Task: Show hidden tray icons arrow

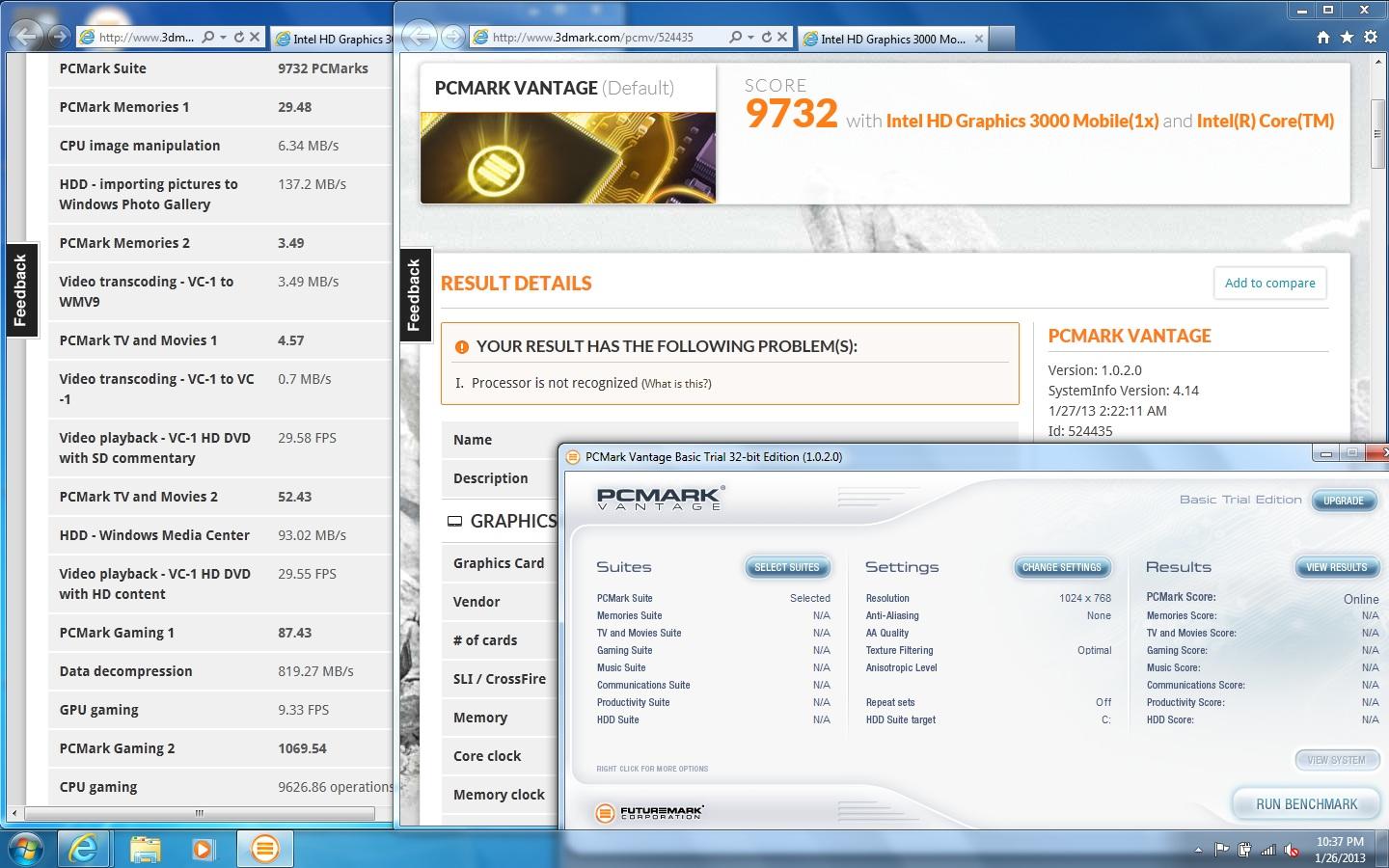Action: pos(1198,850)
